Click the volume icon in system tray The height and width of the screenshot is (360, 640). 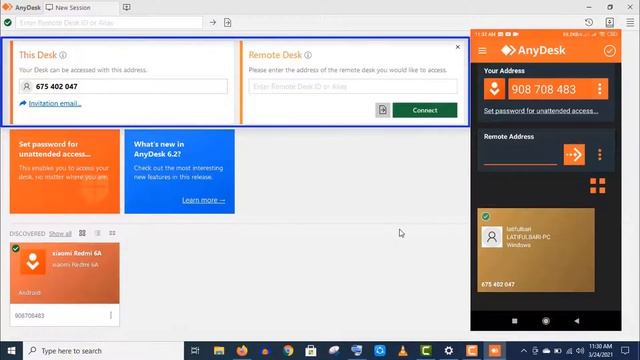click(x=580, y=351)
